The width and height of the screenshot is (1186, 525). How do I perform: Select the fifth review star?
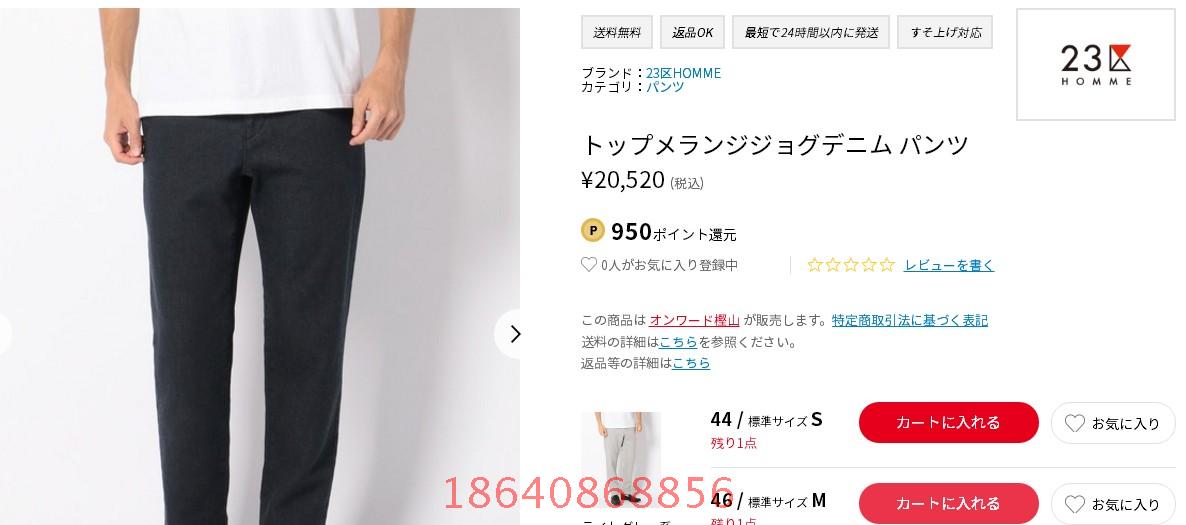pyautogui.click(x=886, y=265)
